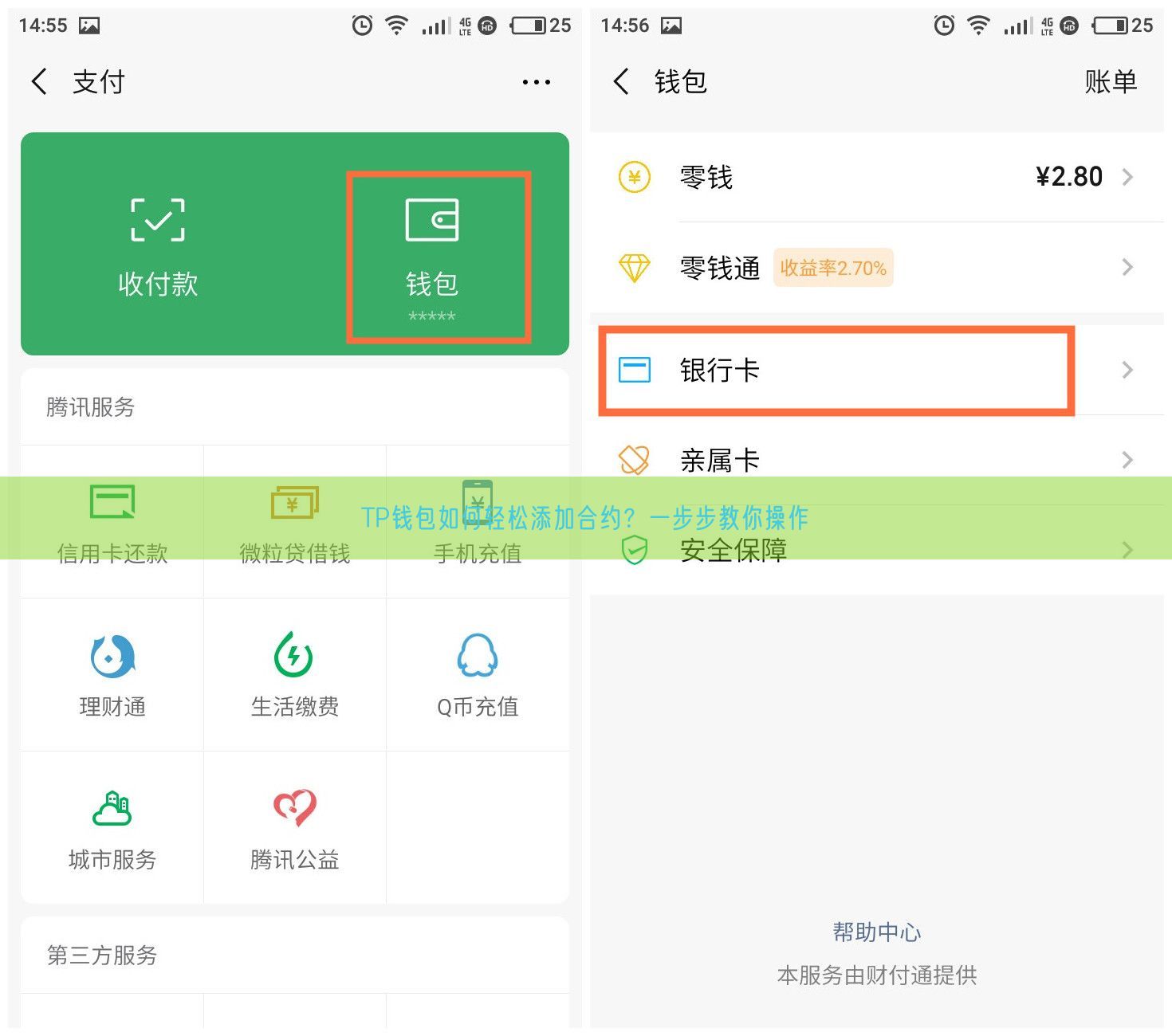Tap the 零钱 yellow coin icon
Screen dimensions: 1172x1036
tap(635, 177)
